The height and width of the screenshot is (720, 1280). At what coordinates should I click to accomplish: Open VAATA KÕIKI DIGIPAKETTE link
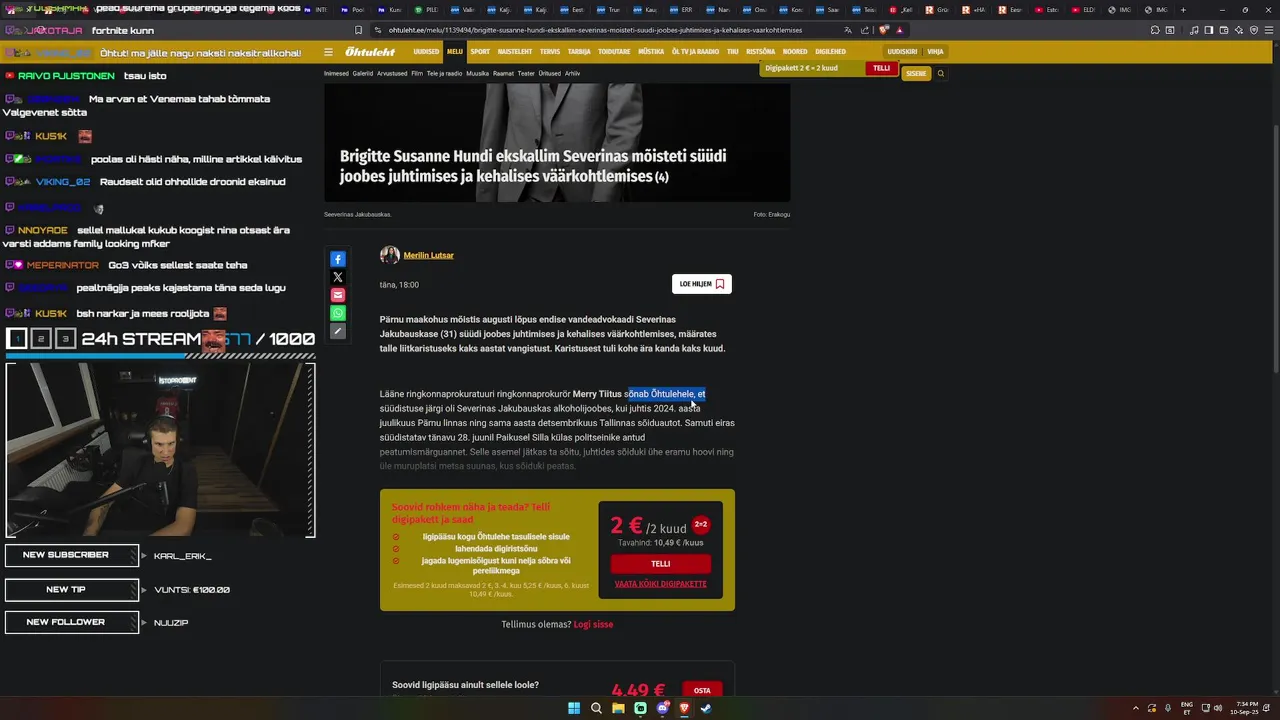661,584
